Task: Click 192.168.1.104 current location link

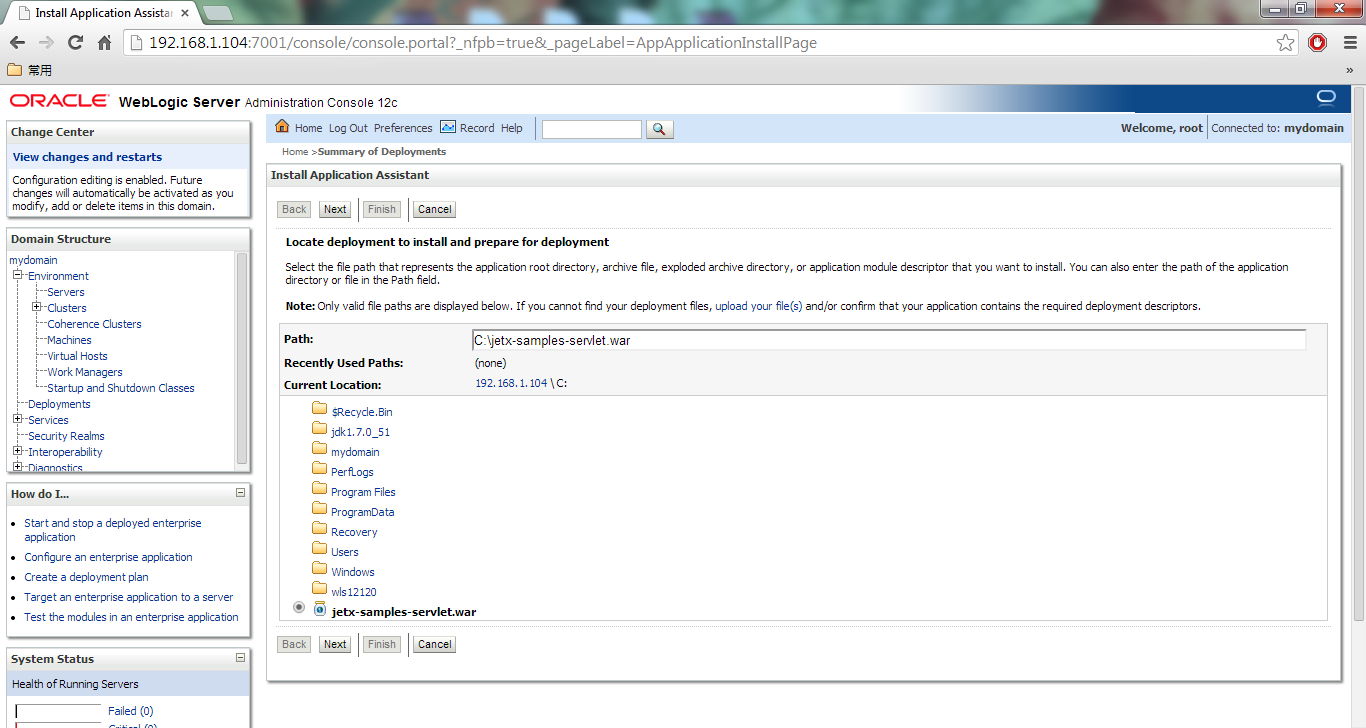Action: (x=511, y=384)
